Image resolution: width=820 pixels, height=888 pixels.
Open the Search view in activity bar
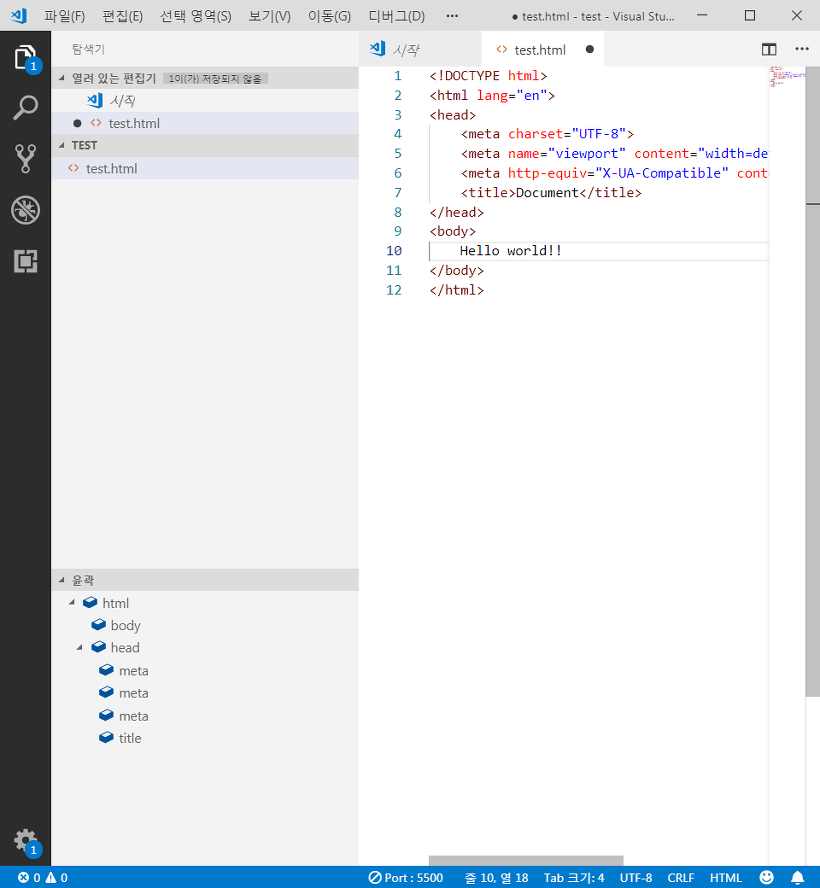pyautogui.click(x=25, y=108)
